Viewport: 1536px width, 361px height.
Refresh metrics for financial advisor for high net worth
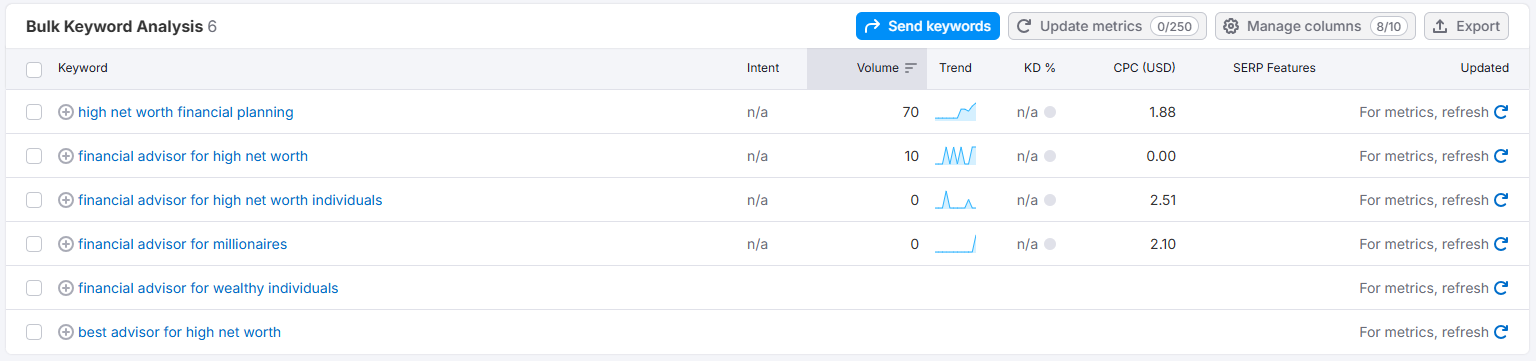tap(1500, 156)
